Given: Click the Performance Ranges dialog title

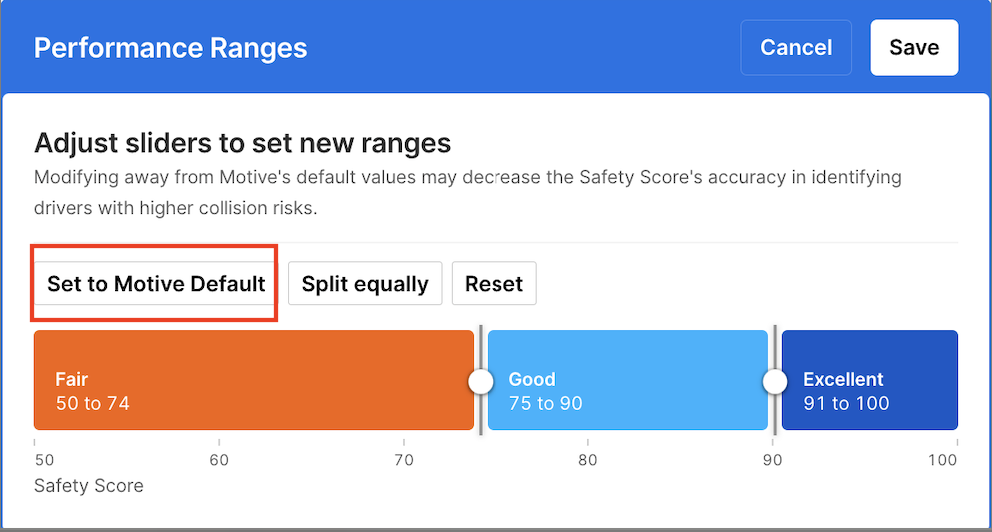Looking at the screenshot, I should coord(170,48).
